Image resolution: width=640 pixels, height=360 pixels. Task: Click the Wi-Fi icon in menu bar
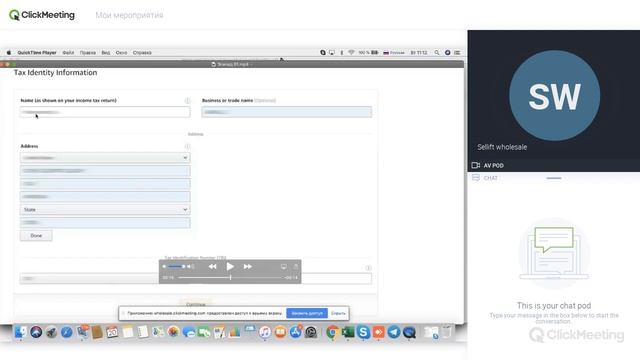(351, 53)
